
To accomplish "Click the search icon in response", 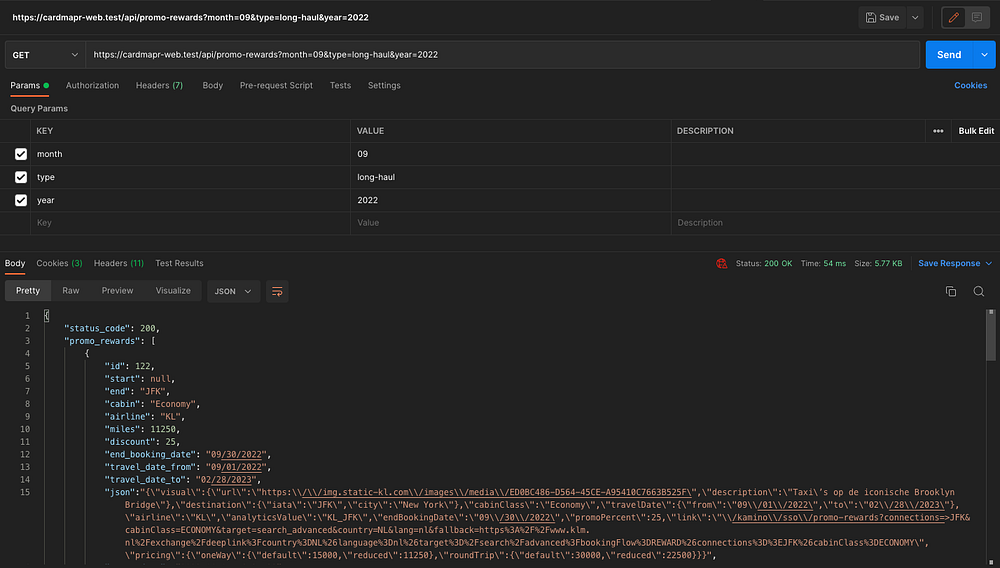I will click(x=979, y=291).
